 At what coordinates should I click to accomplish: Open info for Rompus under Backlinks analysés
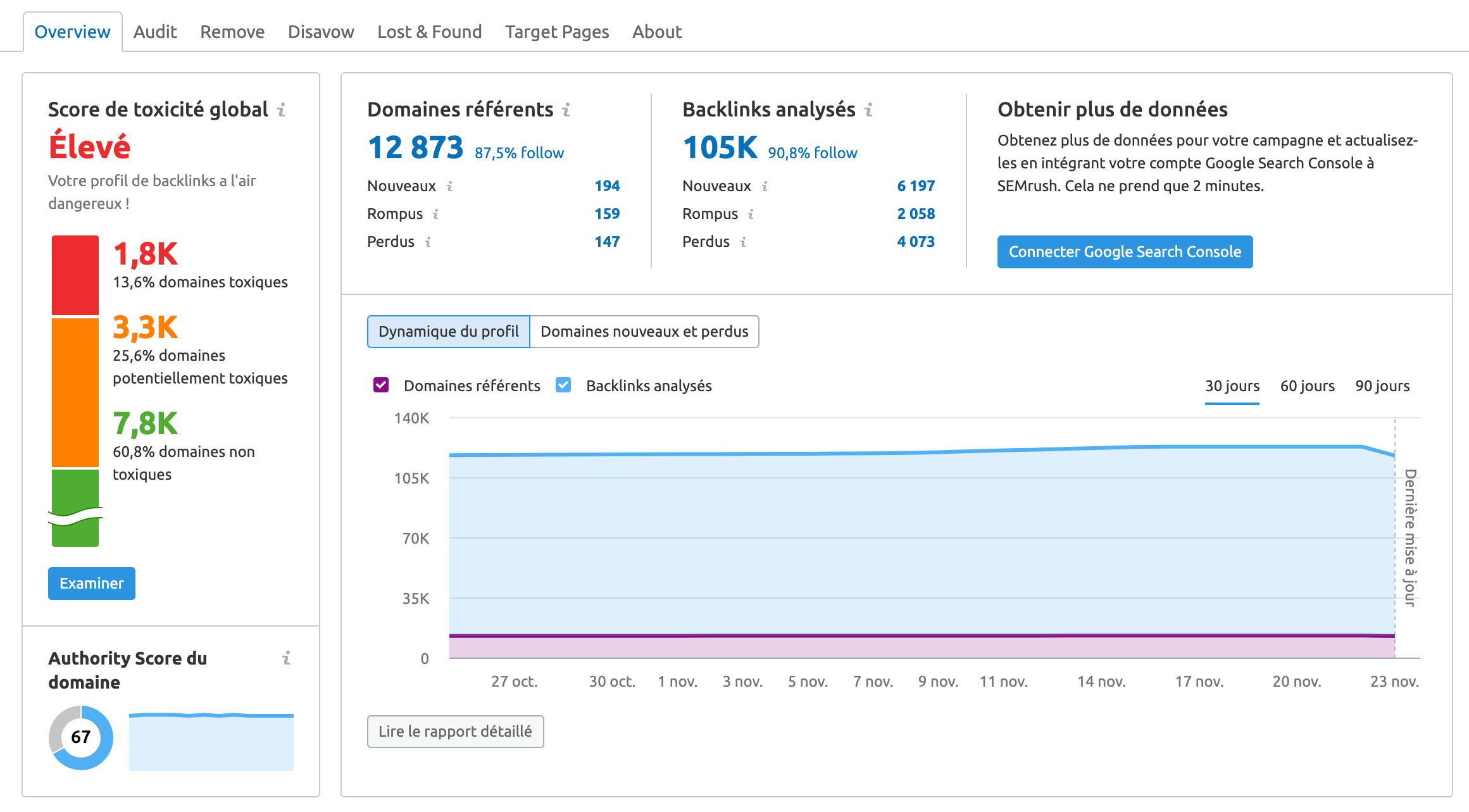tap(751, 215)
